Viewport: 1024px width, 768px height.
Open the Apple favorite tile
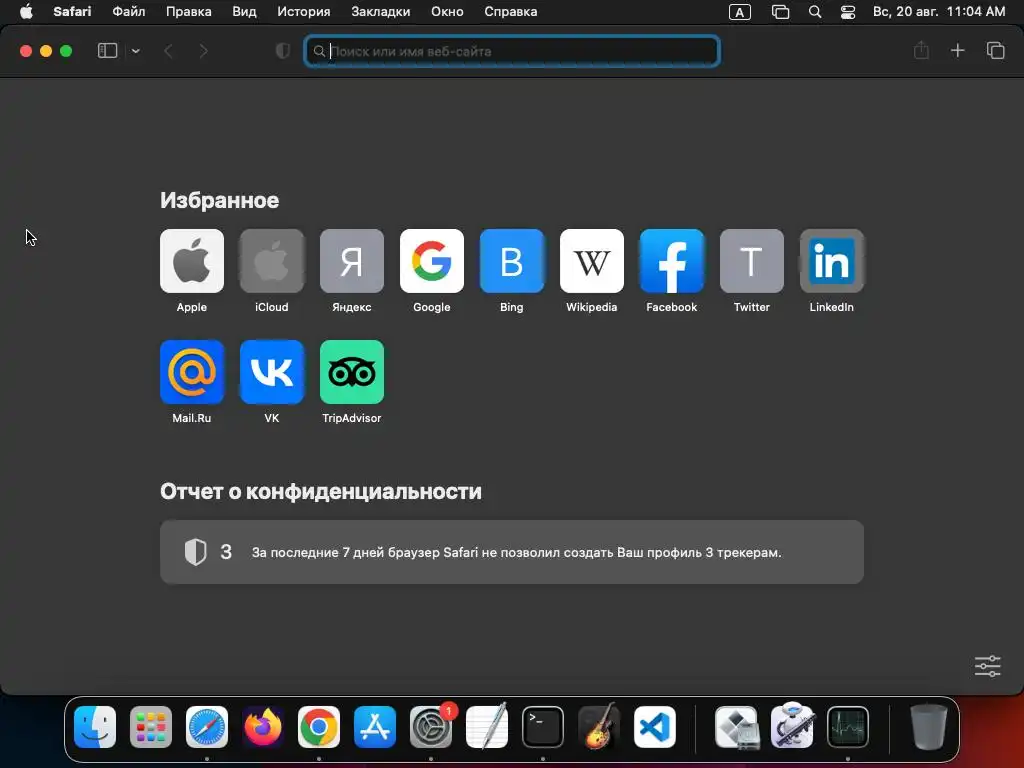click(191, 261)
